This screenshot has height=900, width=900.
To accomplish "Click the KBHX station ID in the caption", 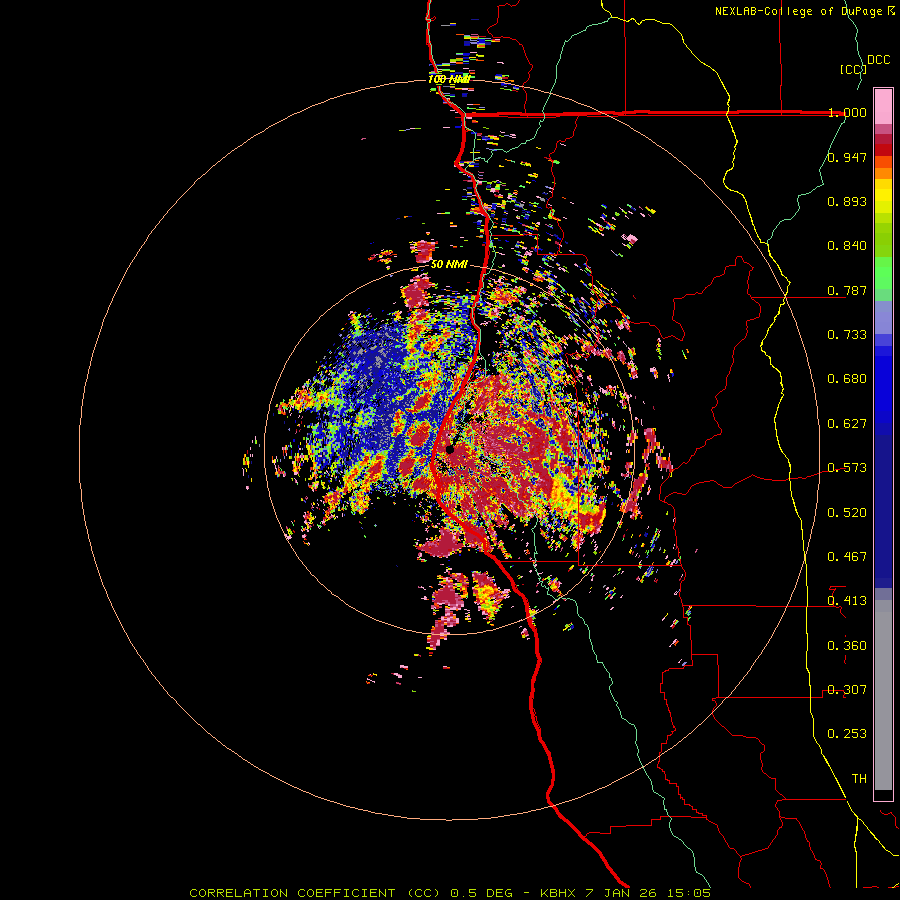I will coord(560,893).
